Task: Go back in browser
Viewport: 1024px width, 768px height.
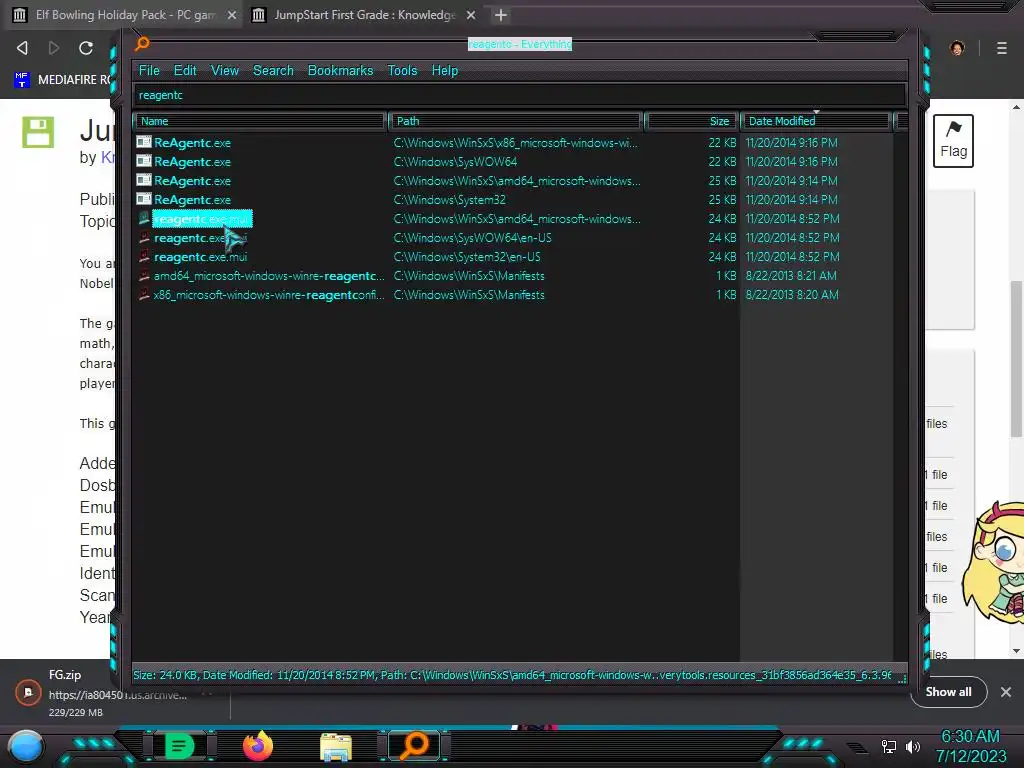Action: pos(22,48)
